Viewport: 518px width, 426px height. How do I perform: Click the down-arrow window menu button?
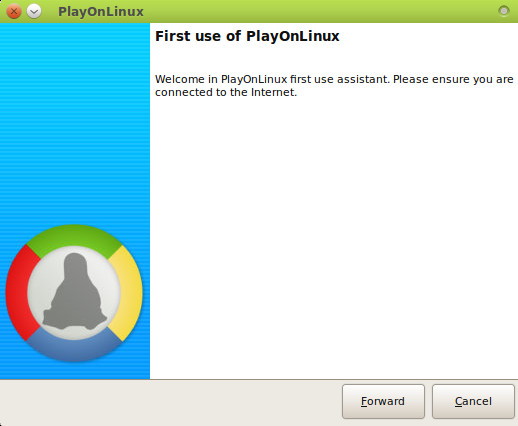click(34, 12)
